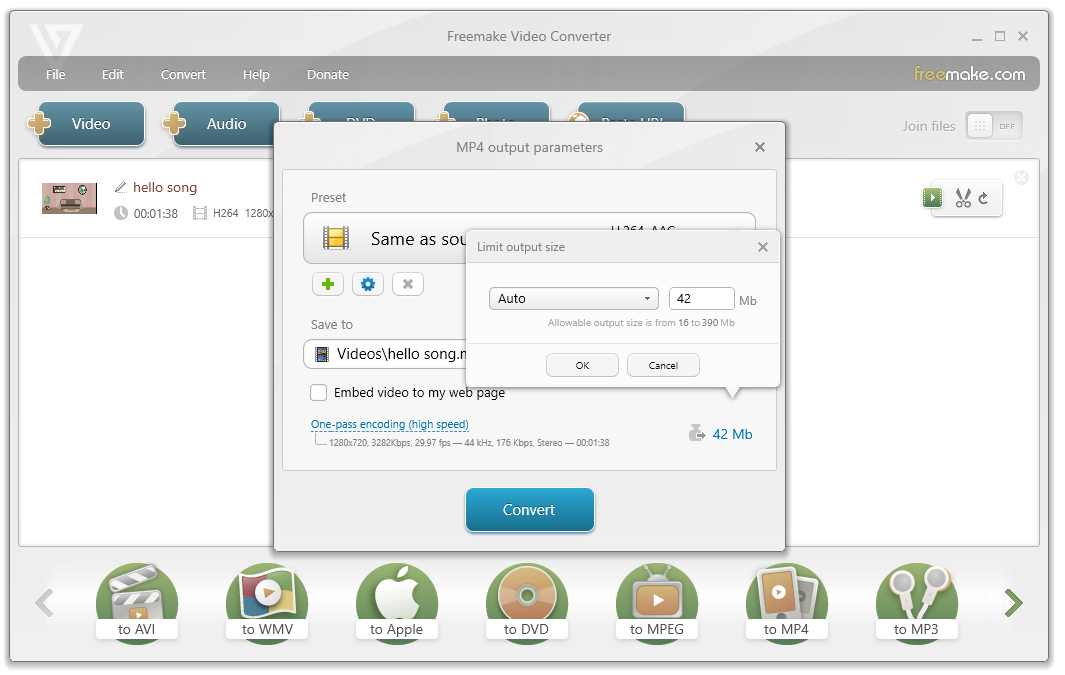Click the to AVI format icon
The width and height of the screenshot is (1065, 675).
click(136, 601)
